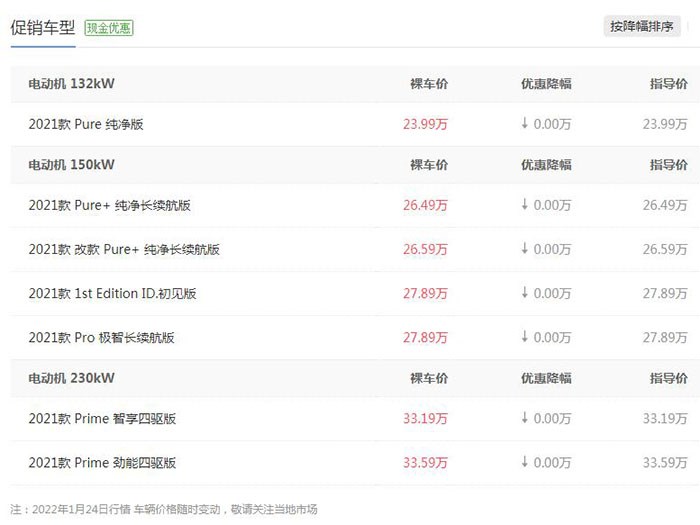The width and height of the screenshot is (700, 525).
Task: Click the red 26.59万 bare-car price
Action: pos(425,249)
